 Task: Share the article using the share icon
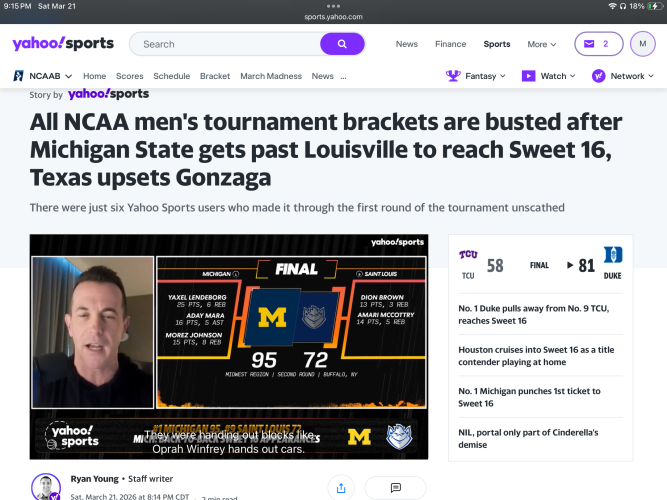[x=341, y=487]
